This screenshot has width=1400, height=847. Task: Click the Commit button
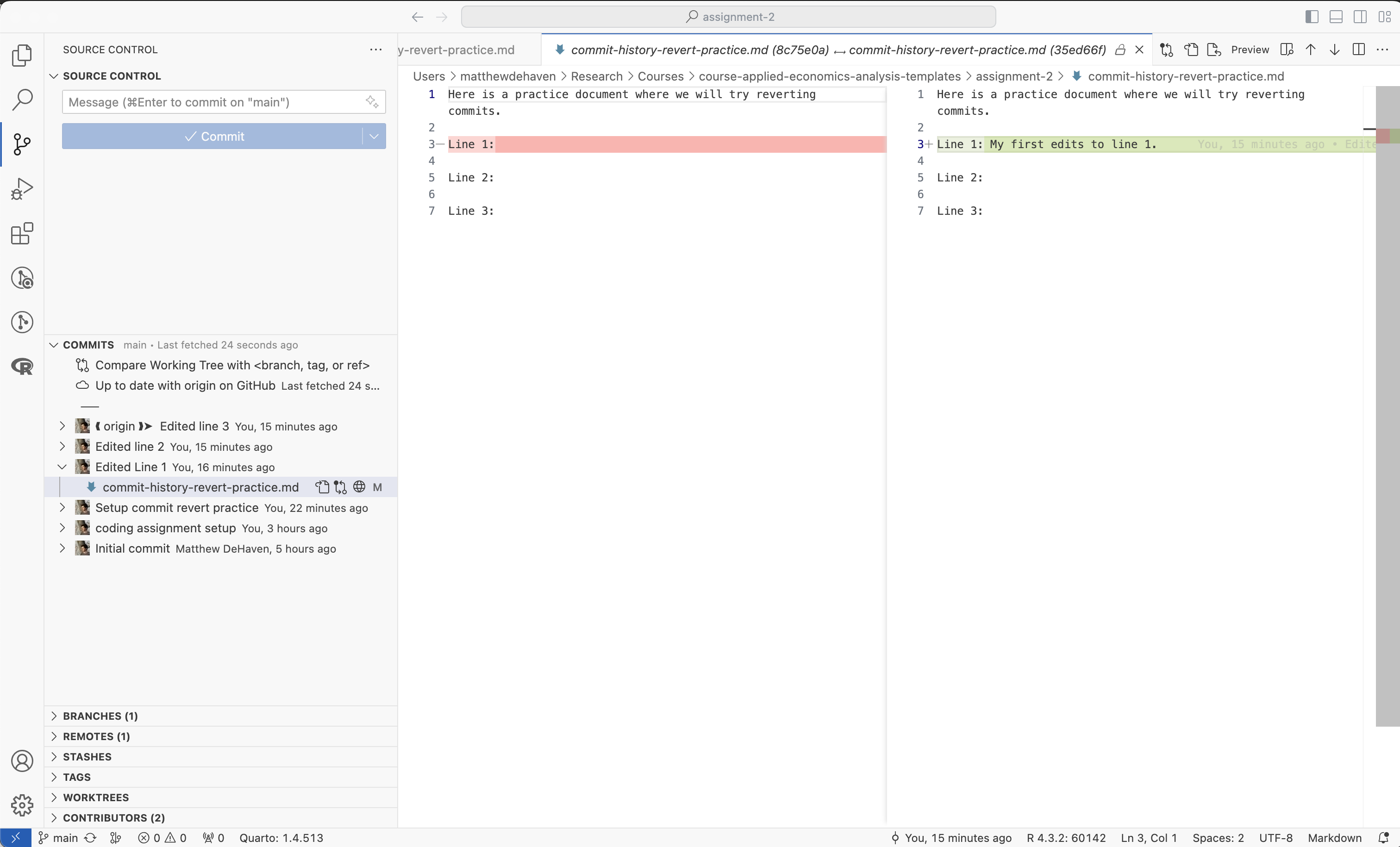point(213,137)
